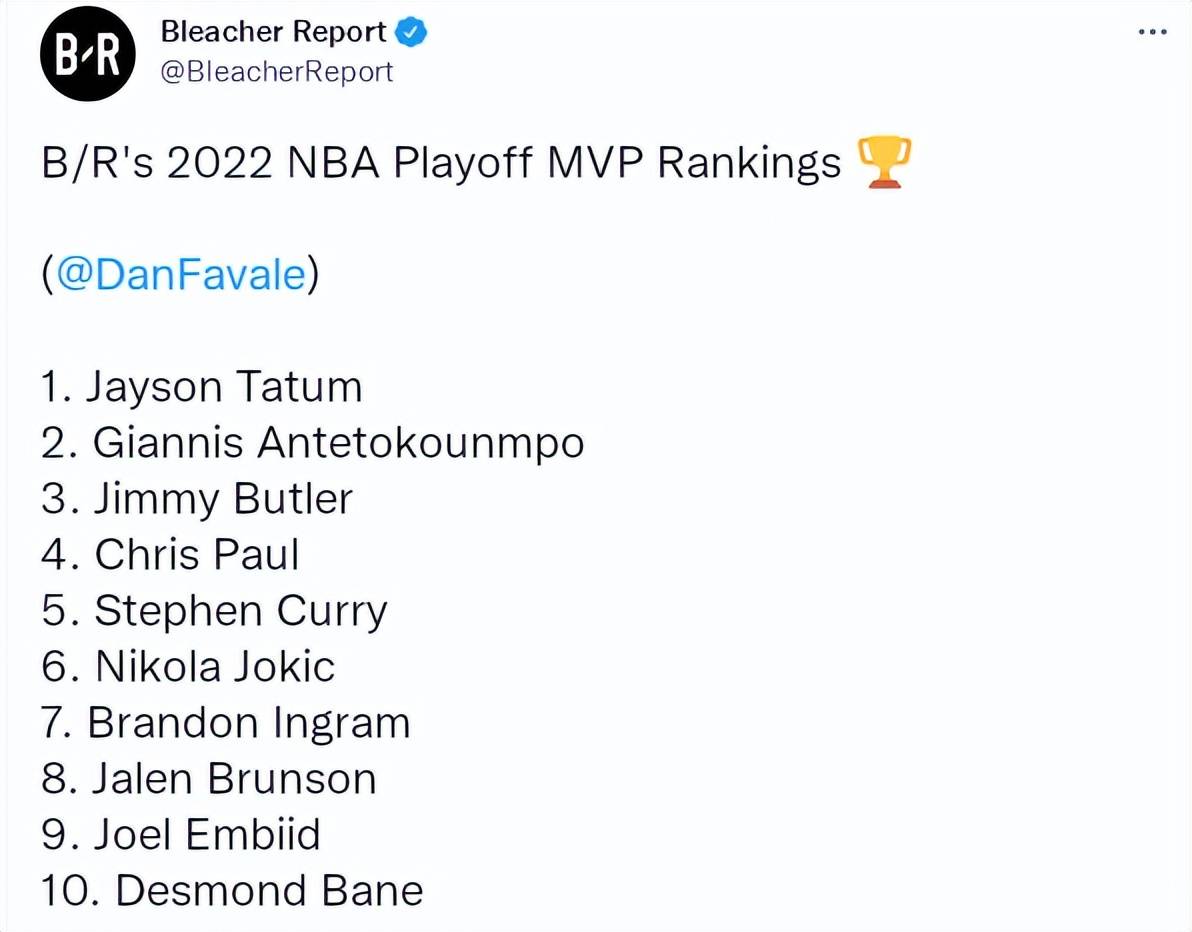This screenshot has width=1192, height=932.
Task: Click on 10. Desmond Bane line
Action: [232, 890]
